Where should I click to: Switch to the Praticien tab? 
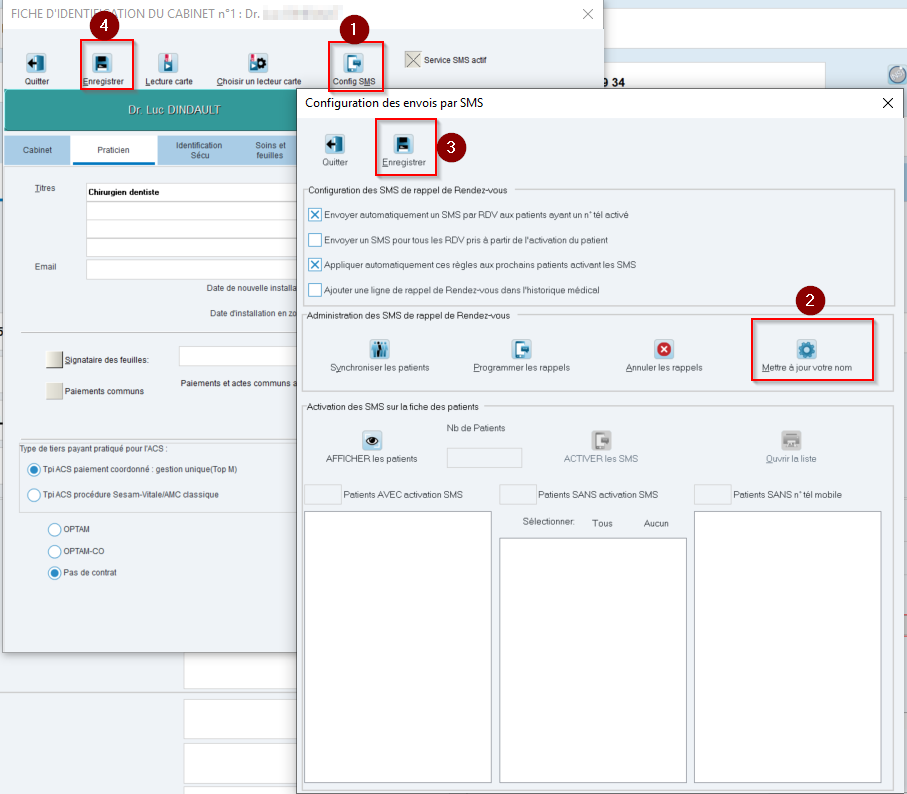coord(113,150)
